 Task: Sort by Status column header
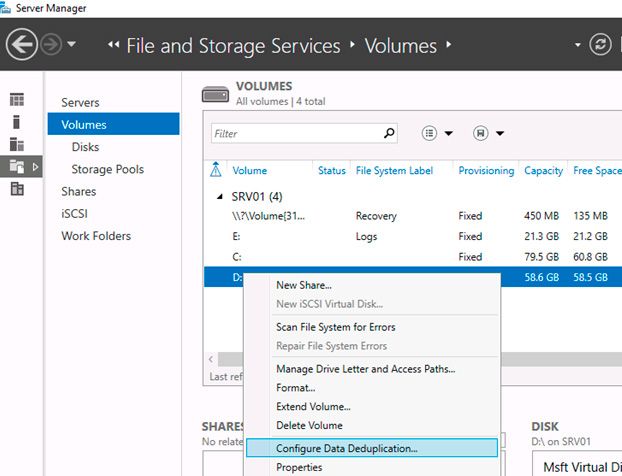coord(332,171)
